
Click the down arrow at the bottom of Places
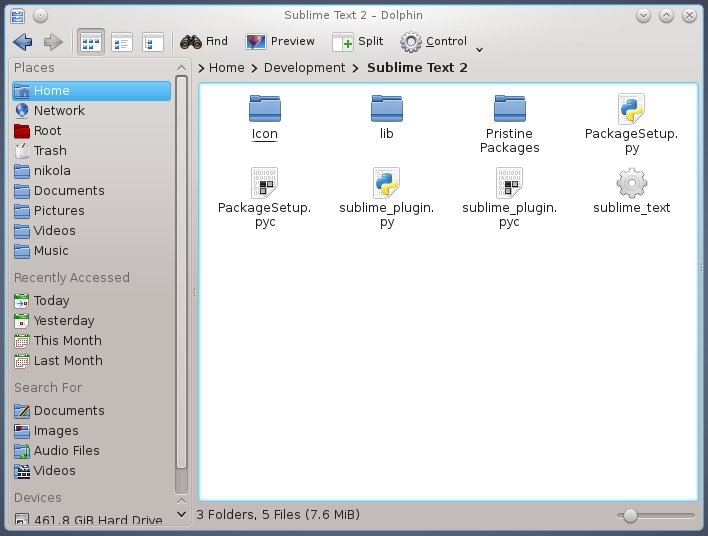pos(181,514)
